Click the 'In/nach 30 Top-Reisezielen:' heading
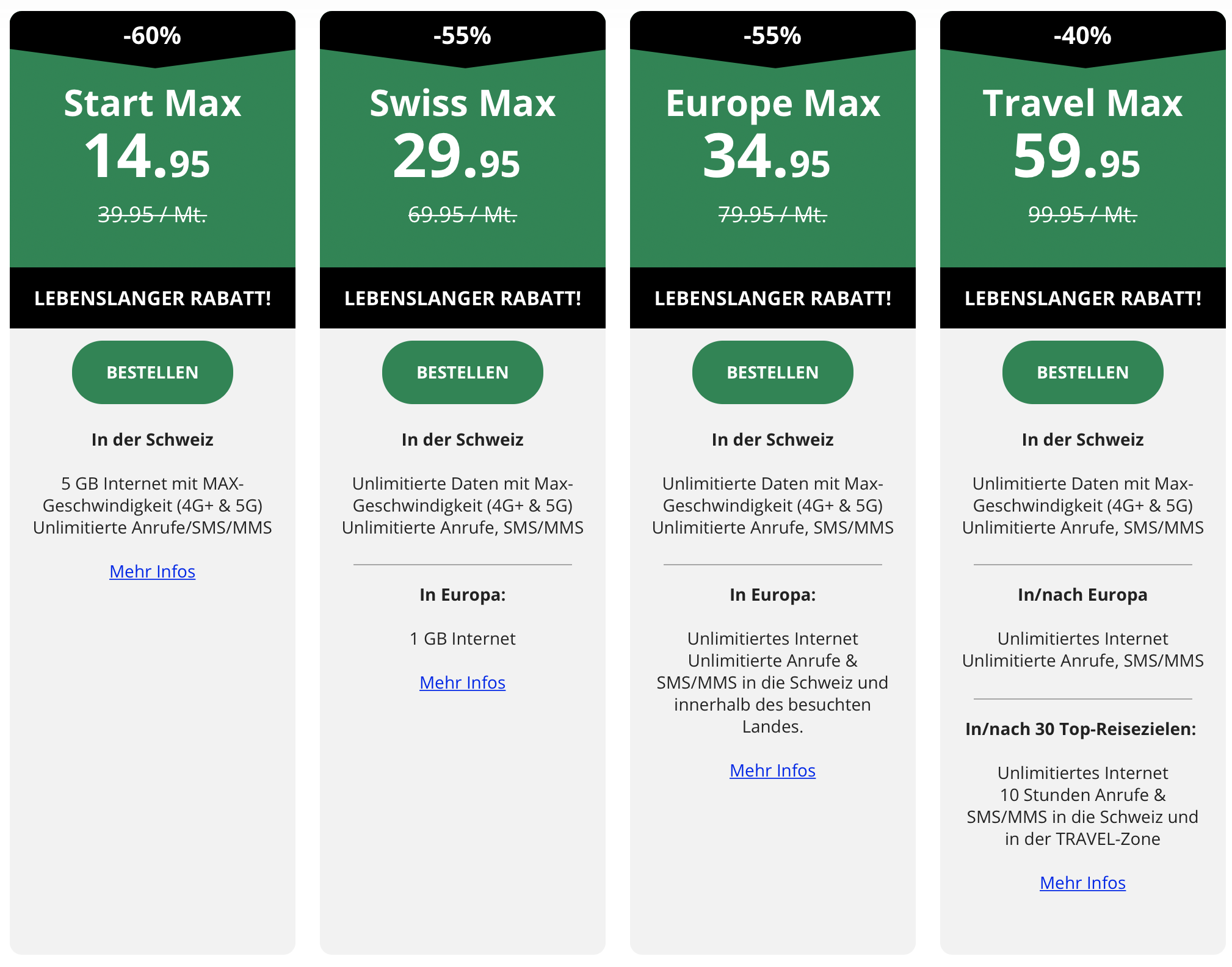The image size is (1232, 967). [x=1081, y=729]
